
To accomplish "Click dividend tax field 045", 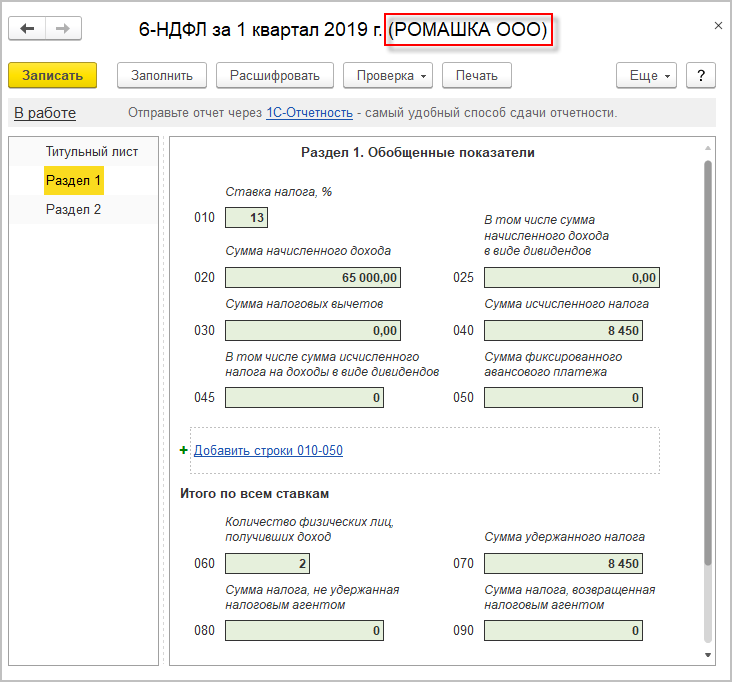I will (304, 397).
